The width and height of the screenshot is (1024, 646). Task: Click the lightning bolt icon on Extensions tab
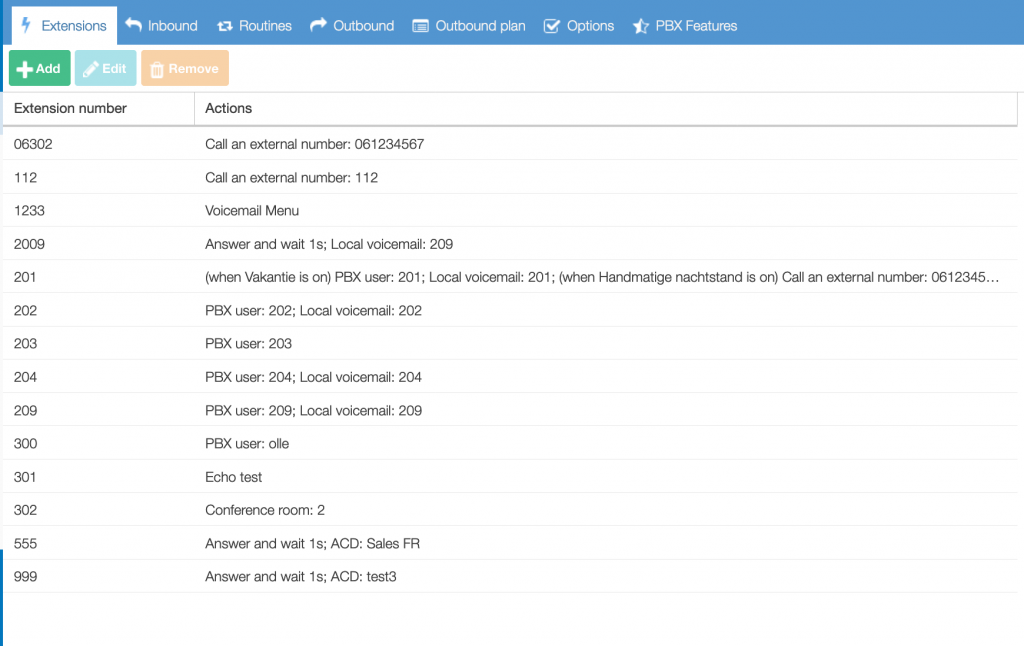(x=26, y=25)
